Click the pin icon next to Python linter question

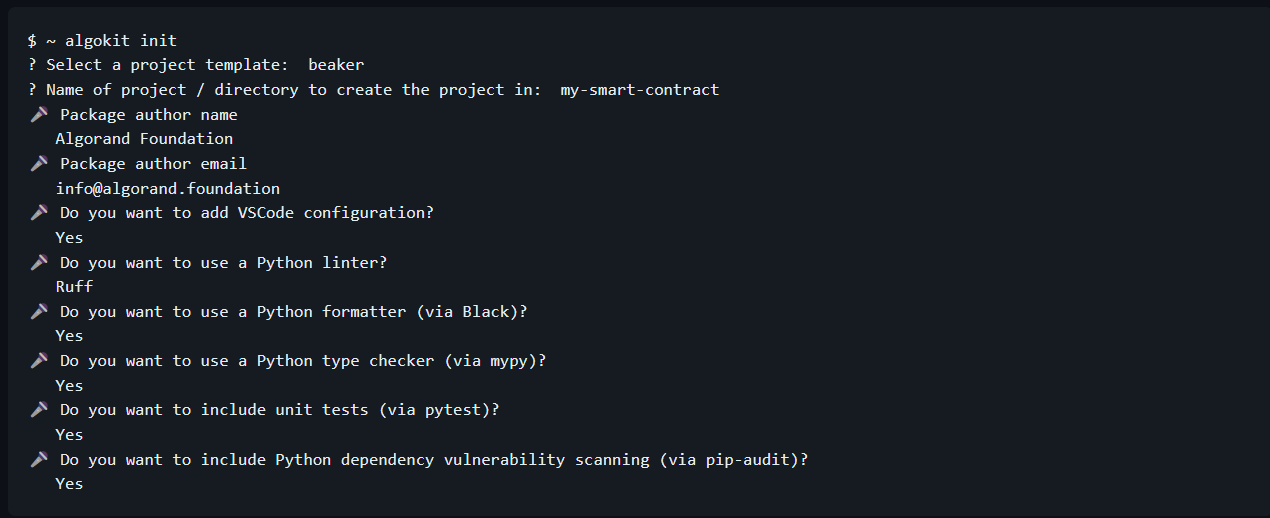[39, 262]
